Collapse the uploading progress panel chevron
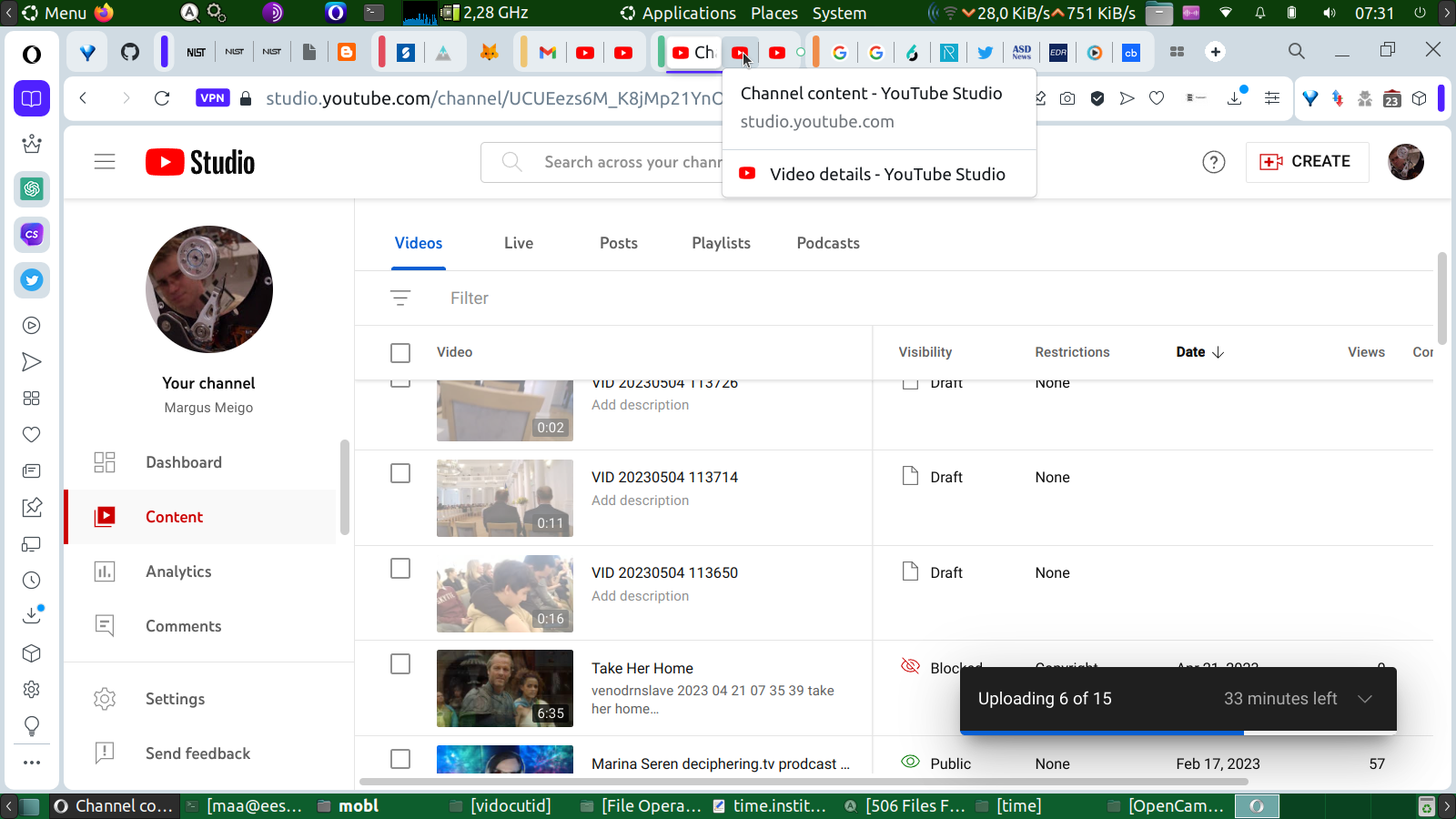The image size is (1456, 819). coord(1364,699)
